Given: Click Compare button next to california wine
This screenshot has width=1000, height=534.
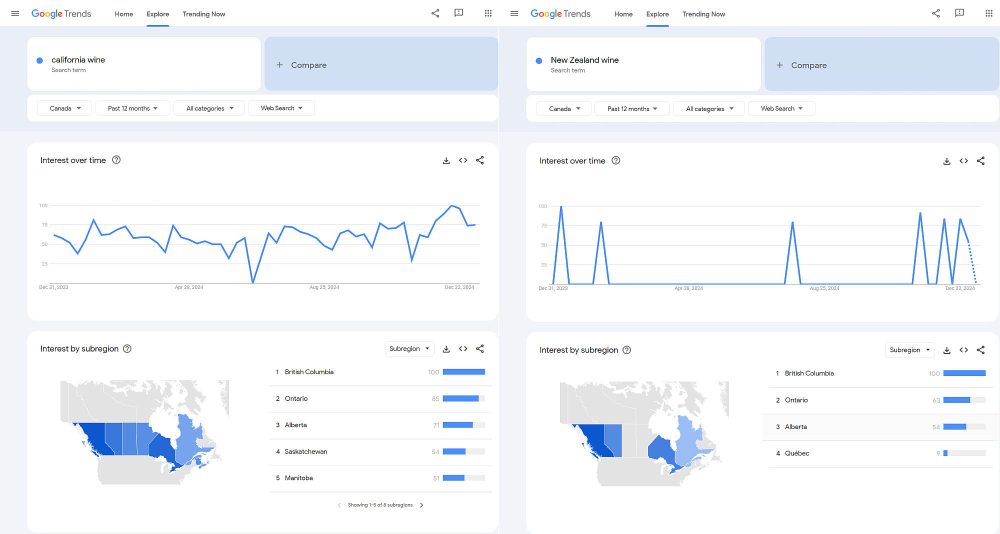Looking at the screenshot, I should pyautogui.click(x=381, y=64).
